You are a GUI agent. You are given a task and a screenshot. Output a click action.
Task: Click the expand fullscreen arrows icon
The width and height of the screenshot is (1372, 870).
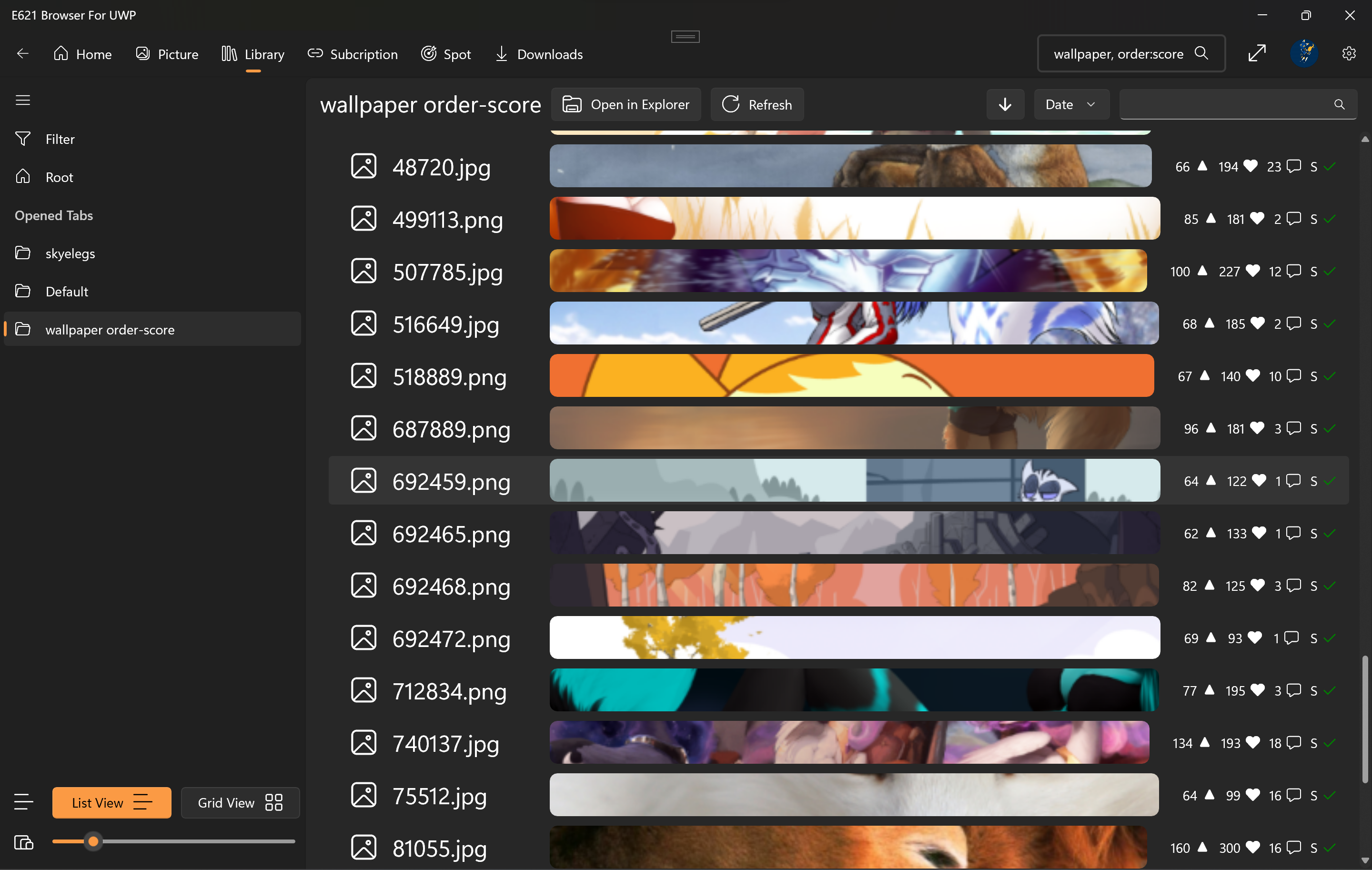tap(1256, 53)
